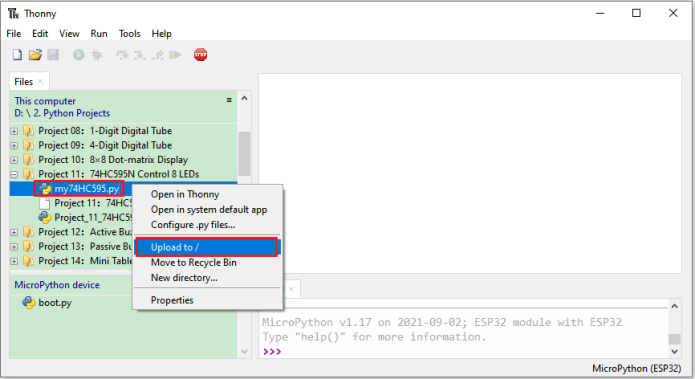Viewport: 695px width, 379px height.
Task: Click the Step into toolbar icon
Action: [140, 55]
